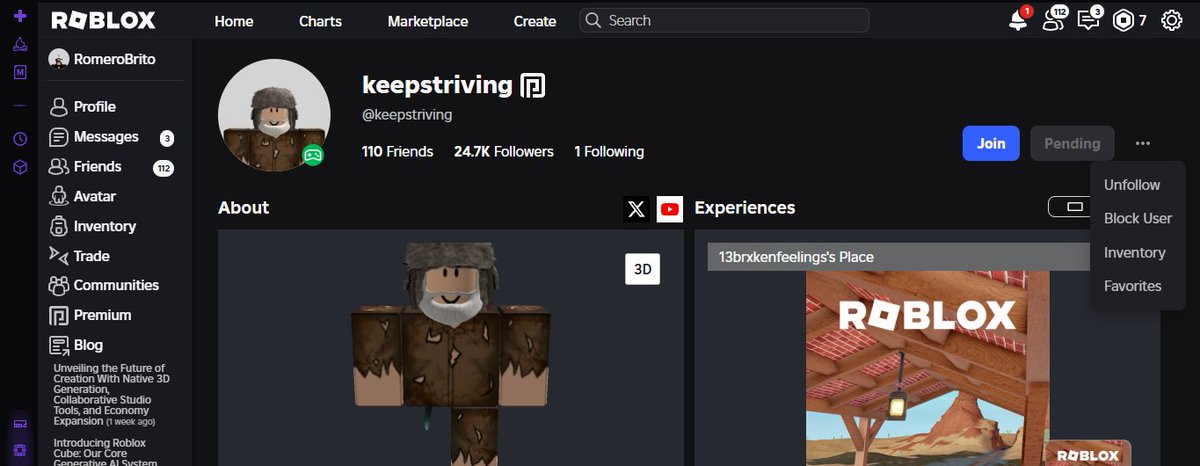Open friend requests icon showing 112
The image size is (1200, 466).
tap(1053, 20)
